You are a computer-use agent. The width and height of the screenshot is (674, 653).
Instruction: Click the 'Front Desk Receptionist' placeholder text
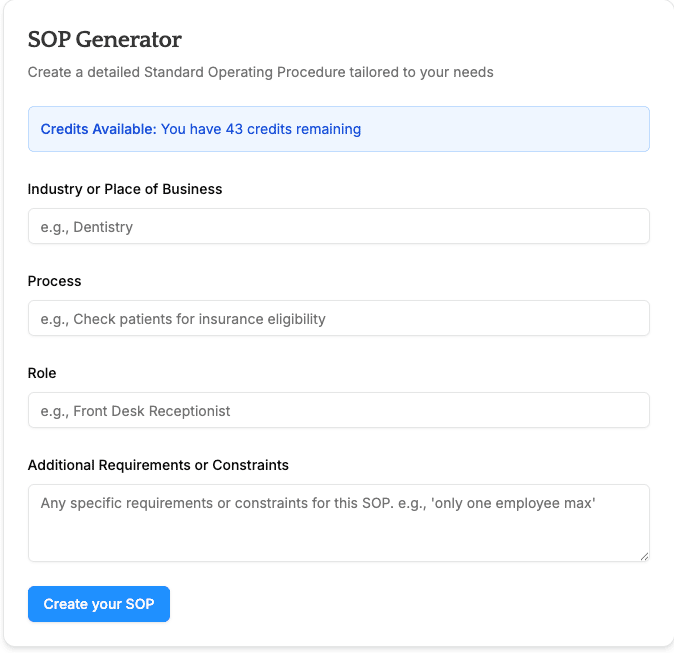(x=152, y=411)
